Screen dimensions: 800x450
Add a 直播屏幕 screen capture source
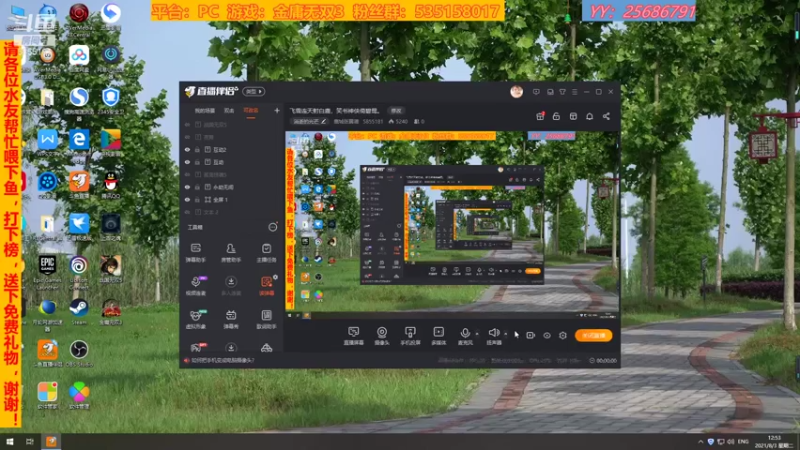pyautogui.click(x=353, y=336)
